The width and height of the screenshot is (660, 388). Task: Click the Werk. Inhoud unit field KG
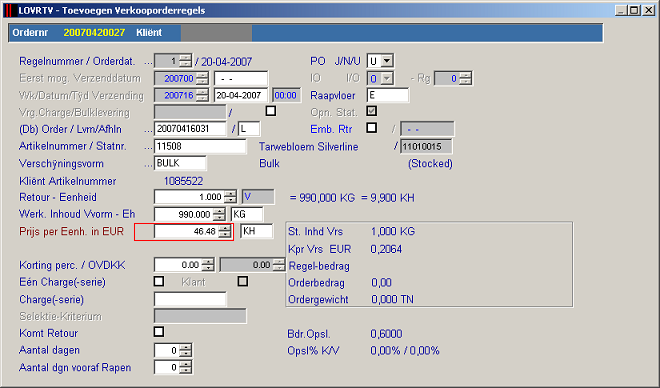(x=247, y=214)
